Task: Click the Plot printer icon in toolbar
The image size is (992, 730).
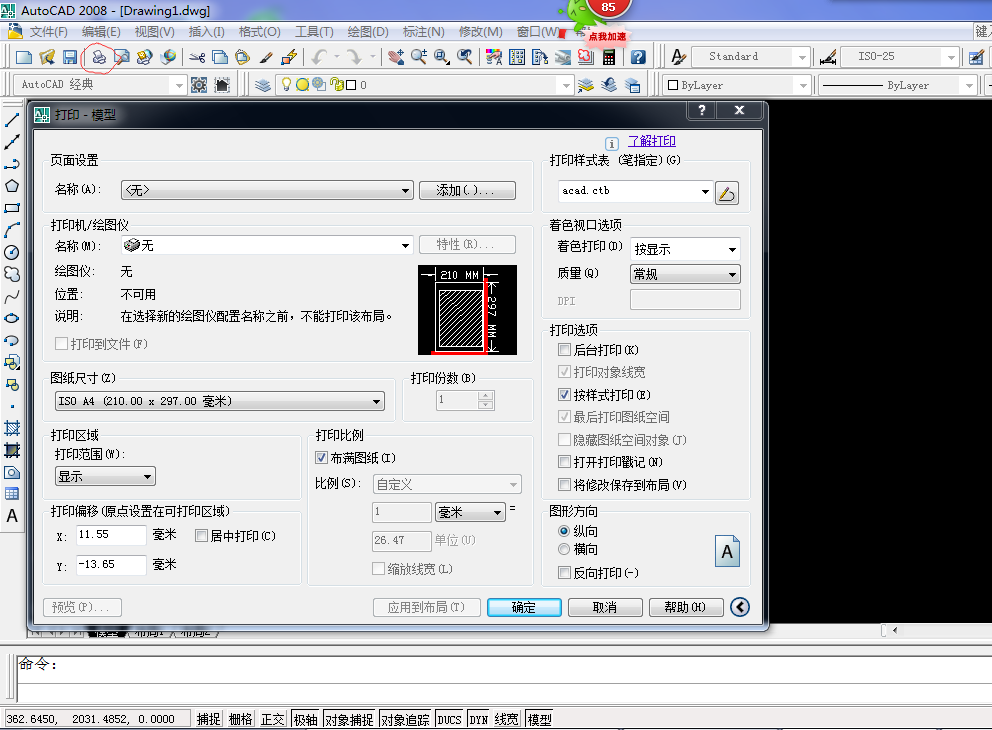Action: pos(99,57)
